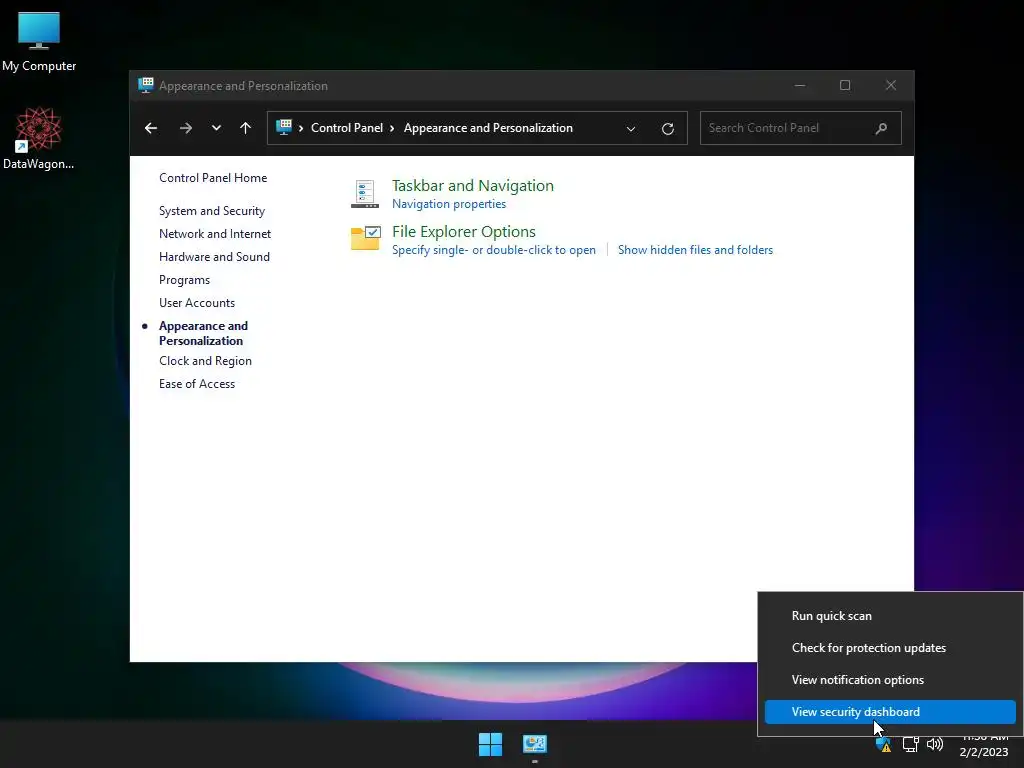This screenshot has width=1024, height=768.
Task: Open Show hidden files and folders
Action: coord(696,250)
